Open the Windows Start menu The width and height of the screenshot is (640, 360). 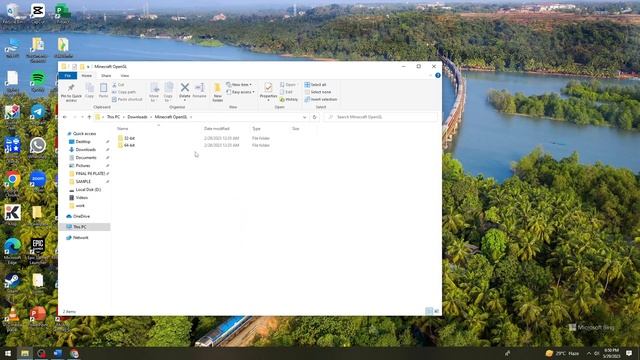click(x=8, y=353)
